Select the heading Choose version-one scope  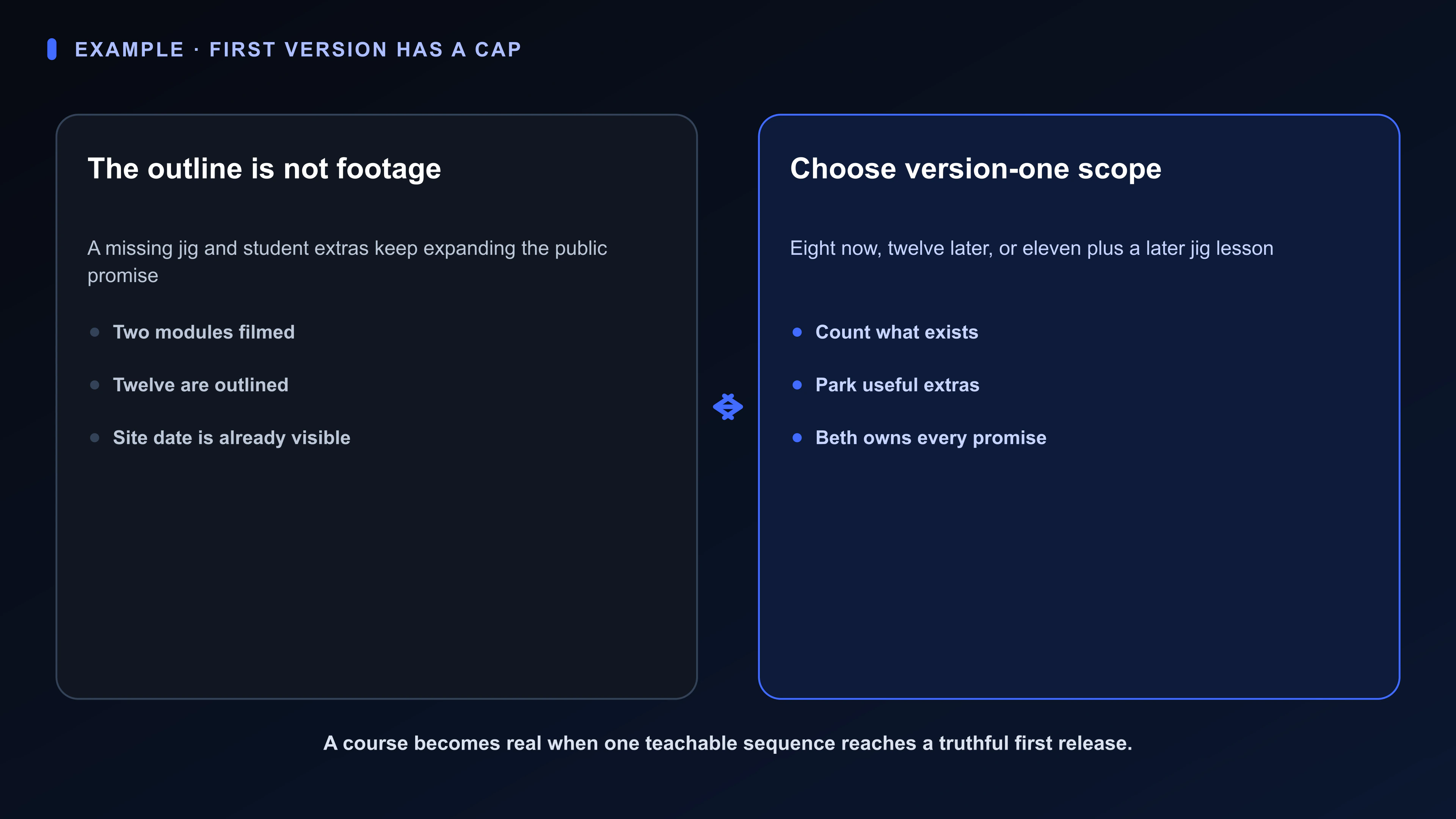(976, 168)
